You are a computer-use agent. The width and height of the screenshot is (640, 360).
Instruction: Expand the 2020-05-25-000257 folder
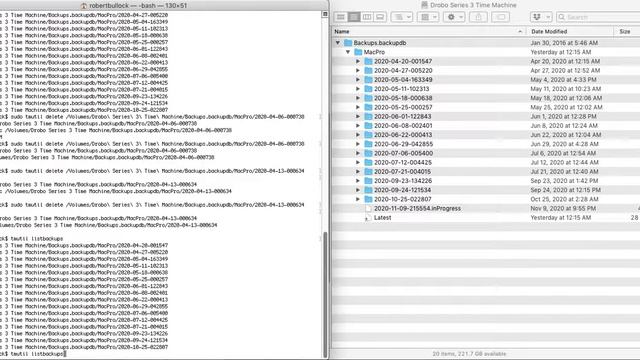pos(358,107)
